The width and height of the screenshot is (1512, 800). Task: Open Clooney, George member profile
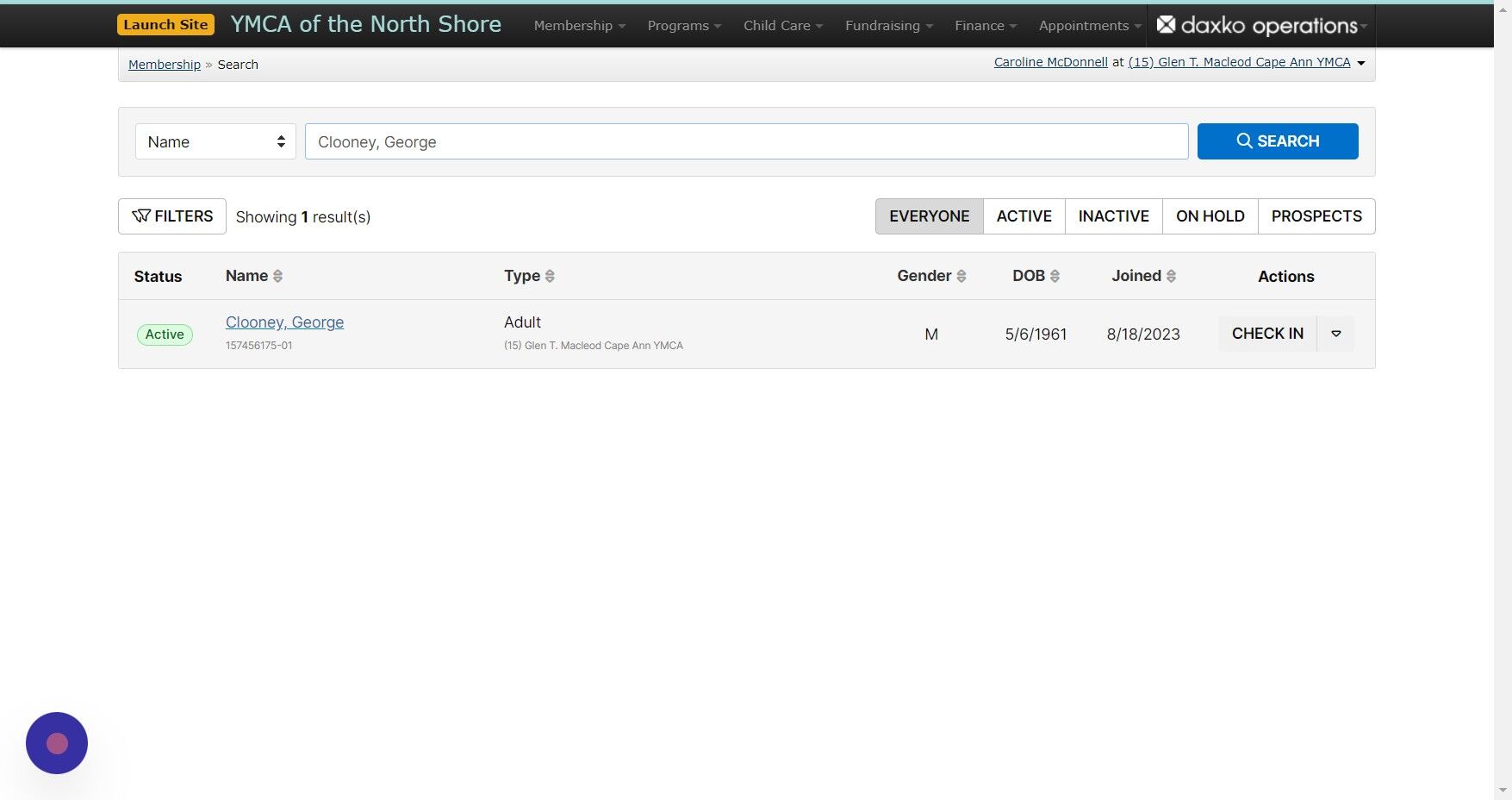pyautogui.click(x=284, y=322)
